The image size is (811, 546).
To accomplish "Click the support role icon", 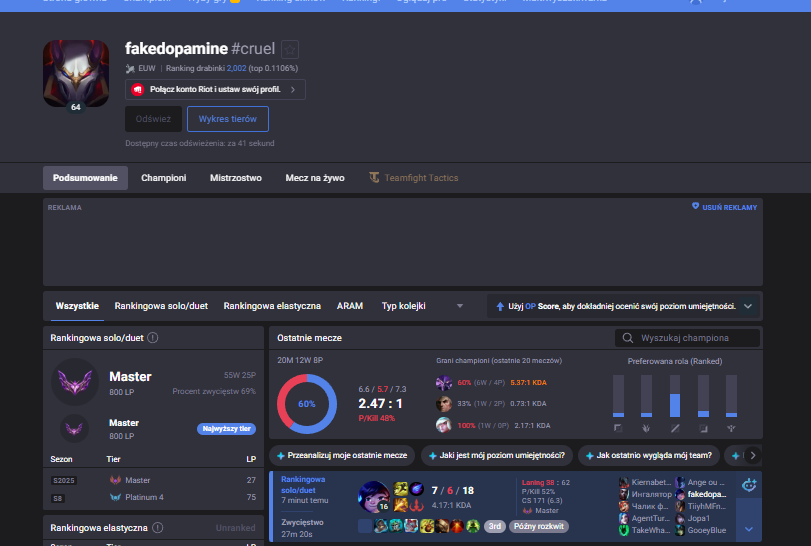I will tap(731, 428).
